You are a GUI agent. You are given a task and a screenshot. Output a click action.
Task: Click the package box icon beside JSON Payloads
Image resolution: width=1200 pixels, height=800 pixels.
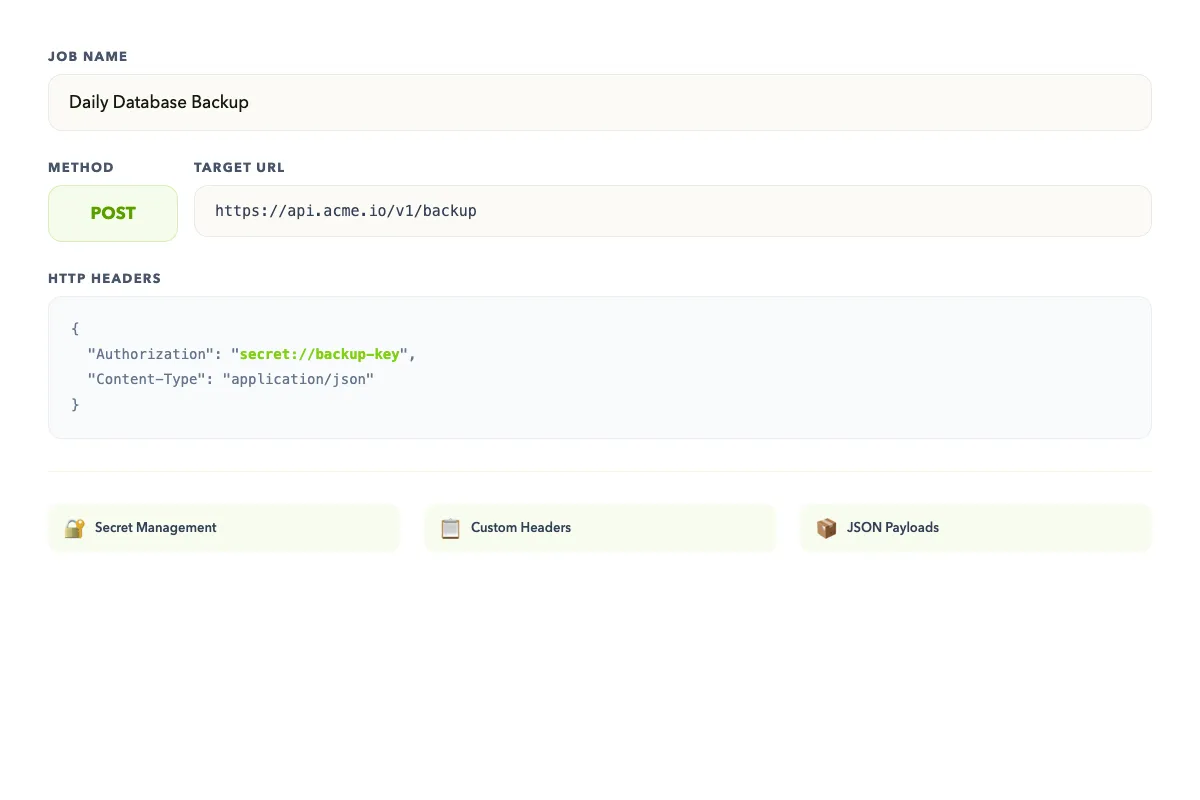(826, 528)
